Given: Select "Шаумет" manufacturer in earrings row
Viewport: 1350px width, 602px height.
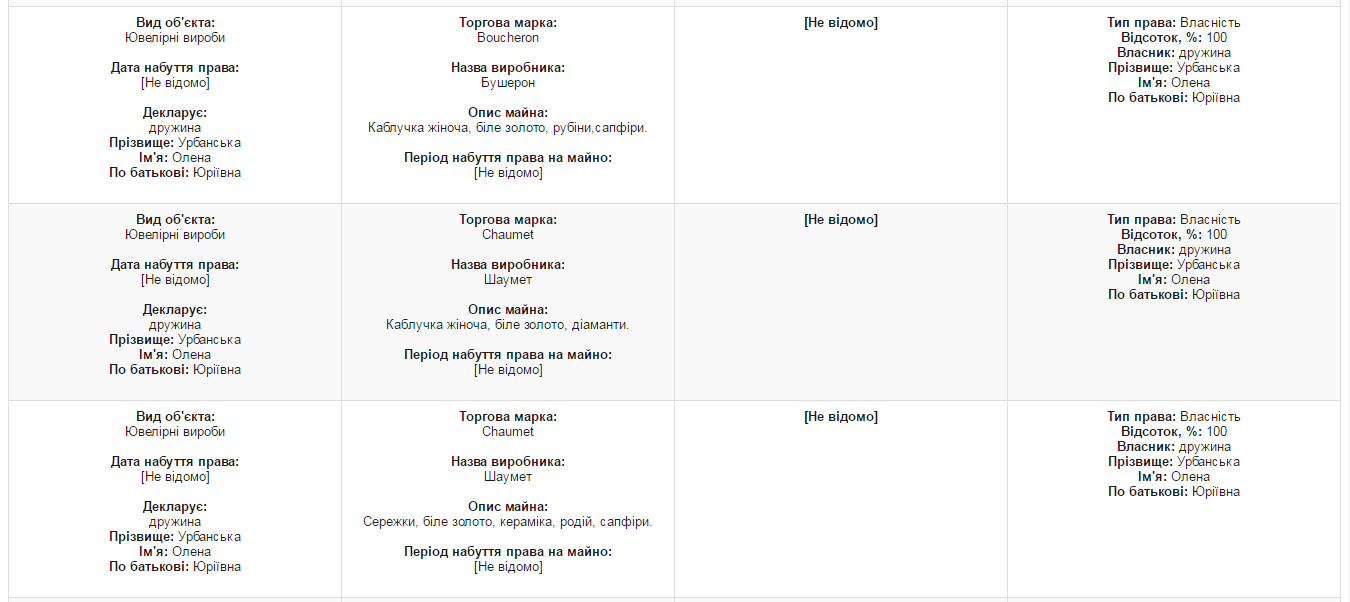Looking at the screenshot, I should pyautogui.click(x=508, y=477).
